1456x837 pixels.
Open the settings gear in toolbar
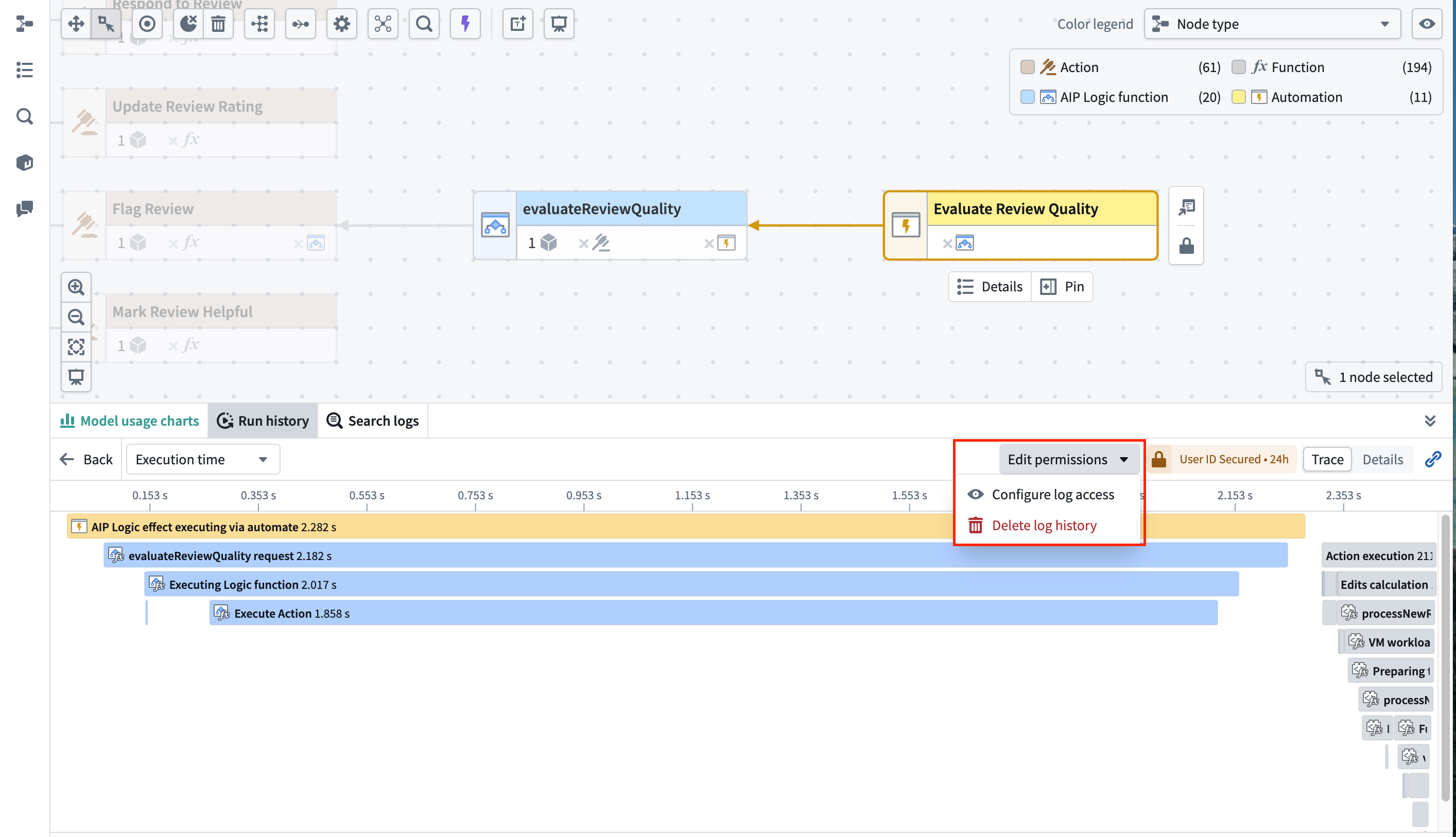pyautogui.click(x=341, y=24)
